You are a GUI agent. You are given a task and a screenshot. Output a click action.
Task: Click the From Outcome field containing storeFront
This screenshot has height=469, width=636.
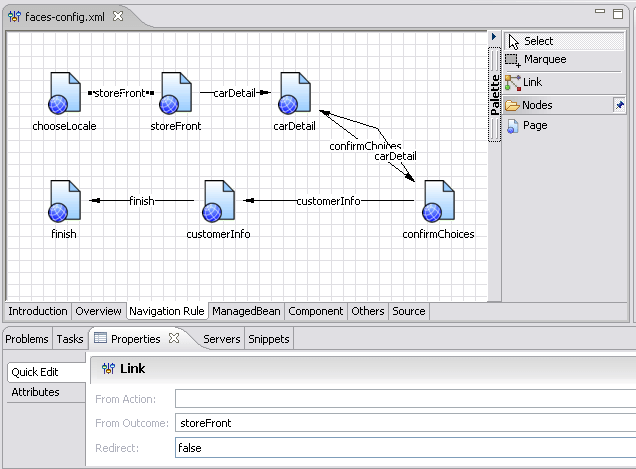pos(405,423)
